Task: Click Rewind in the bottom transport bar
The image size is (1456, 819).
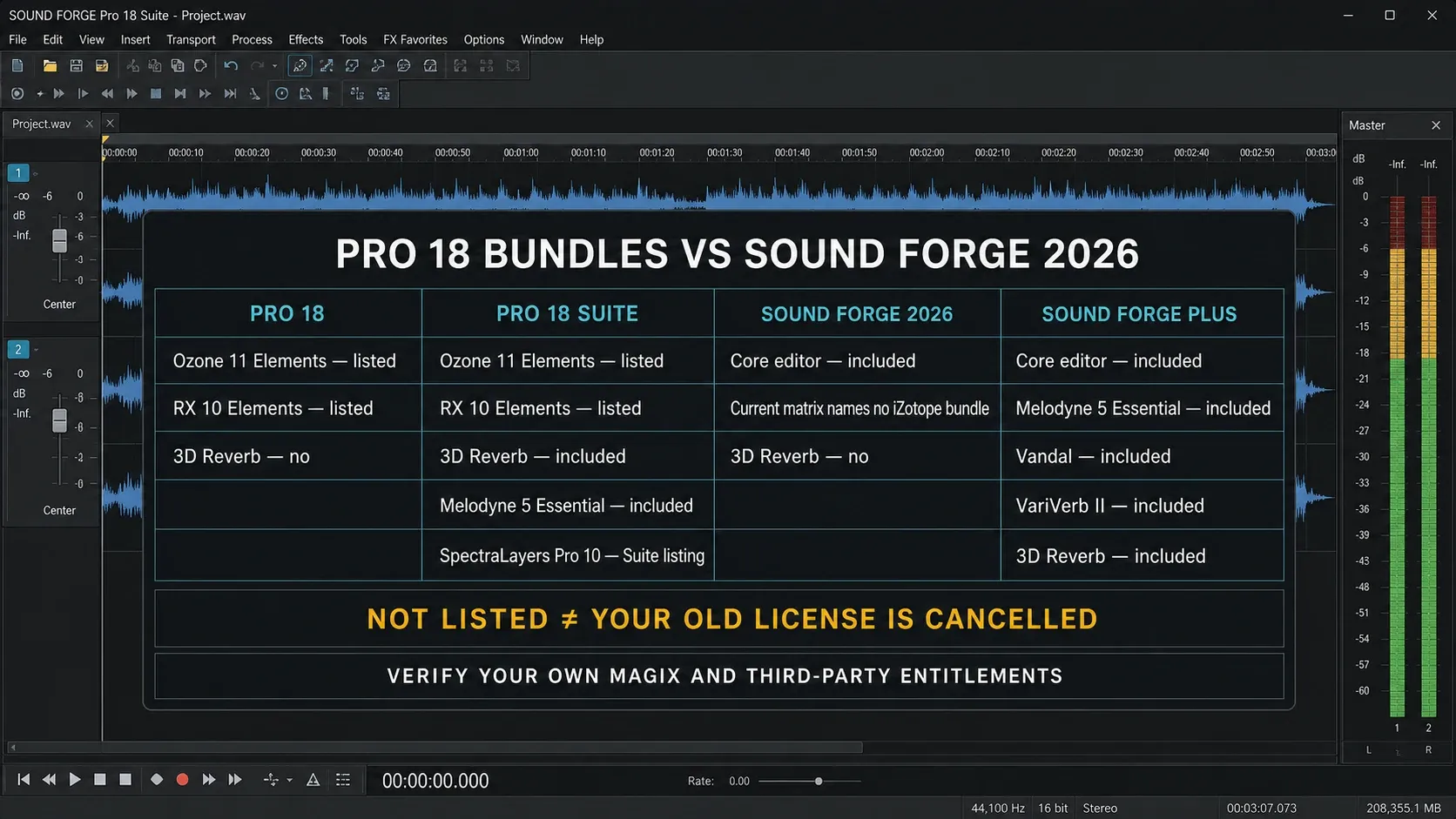Action: pyautogui.click(x=49, y=780)
